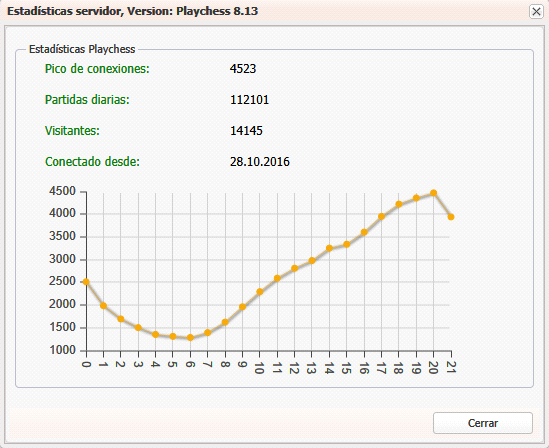The image size is (549, 448).
Task: Click the chart data point at hour 10
Action: point(259,292)
